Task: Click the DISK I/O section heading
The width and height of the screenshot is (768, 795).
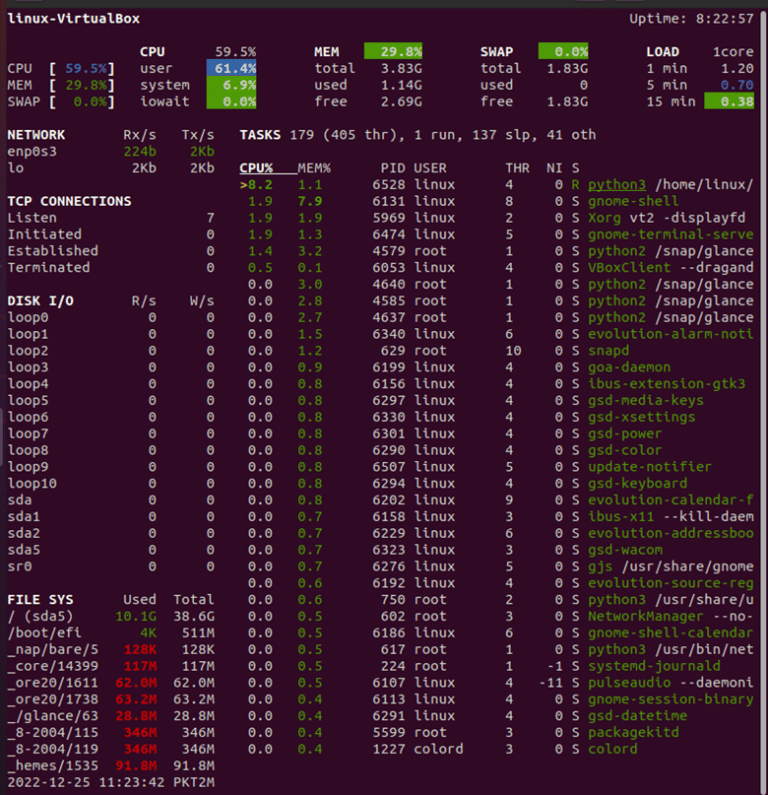Action: [41, 301]
